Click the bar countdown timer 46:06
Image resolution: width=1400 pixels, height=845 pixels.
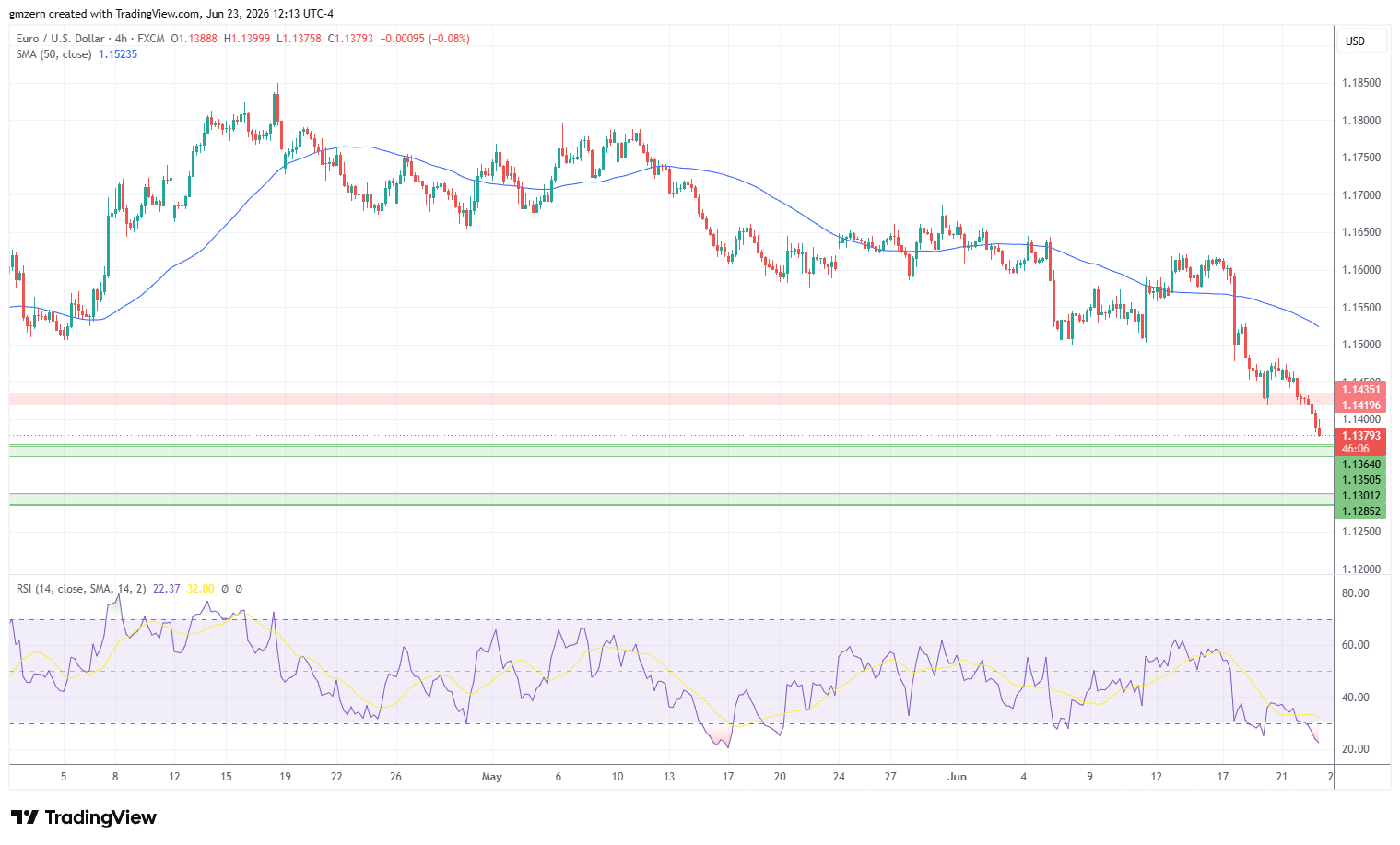point(1356,449)
